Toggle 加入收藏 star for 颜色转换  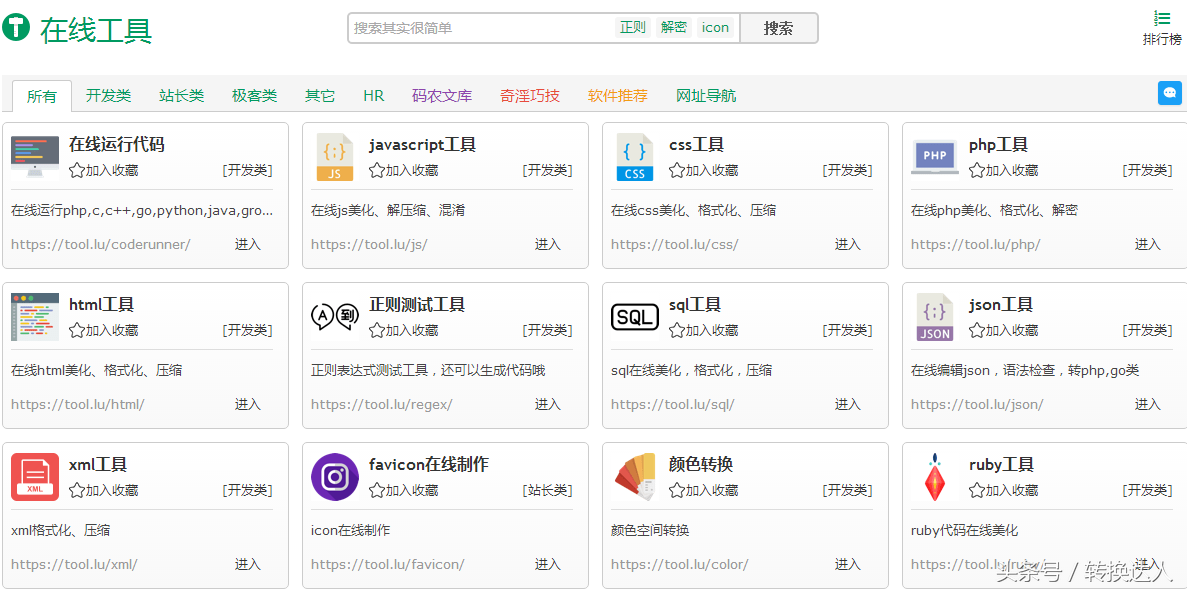pyautogui.click(x=677, y=490)
